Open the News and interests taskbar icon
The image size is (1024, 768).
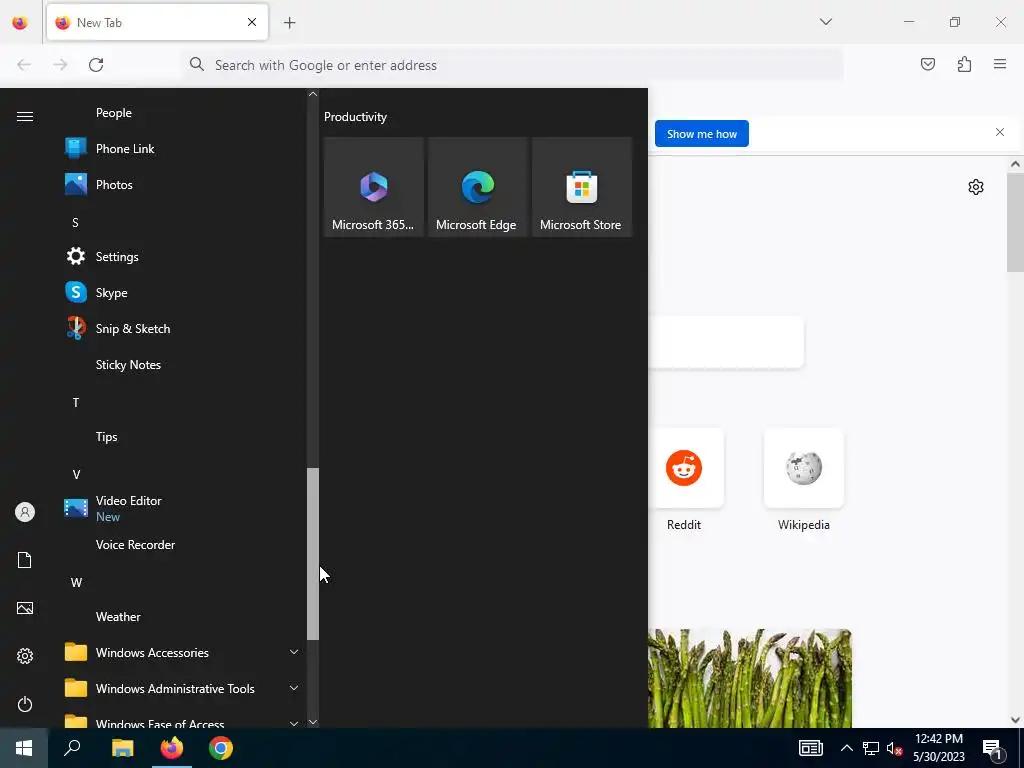point(810,748)
